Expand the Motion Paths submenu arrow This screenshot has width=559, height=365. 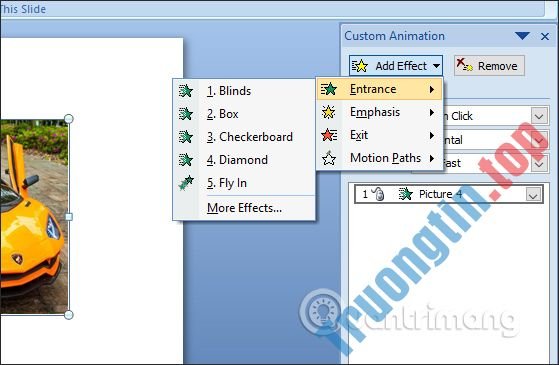pos(432,158)
